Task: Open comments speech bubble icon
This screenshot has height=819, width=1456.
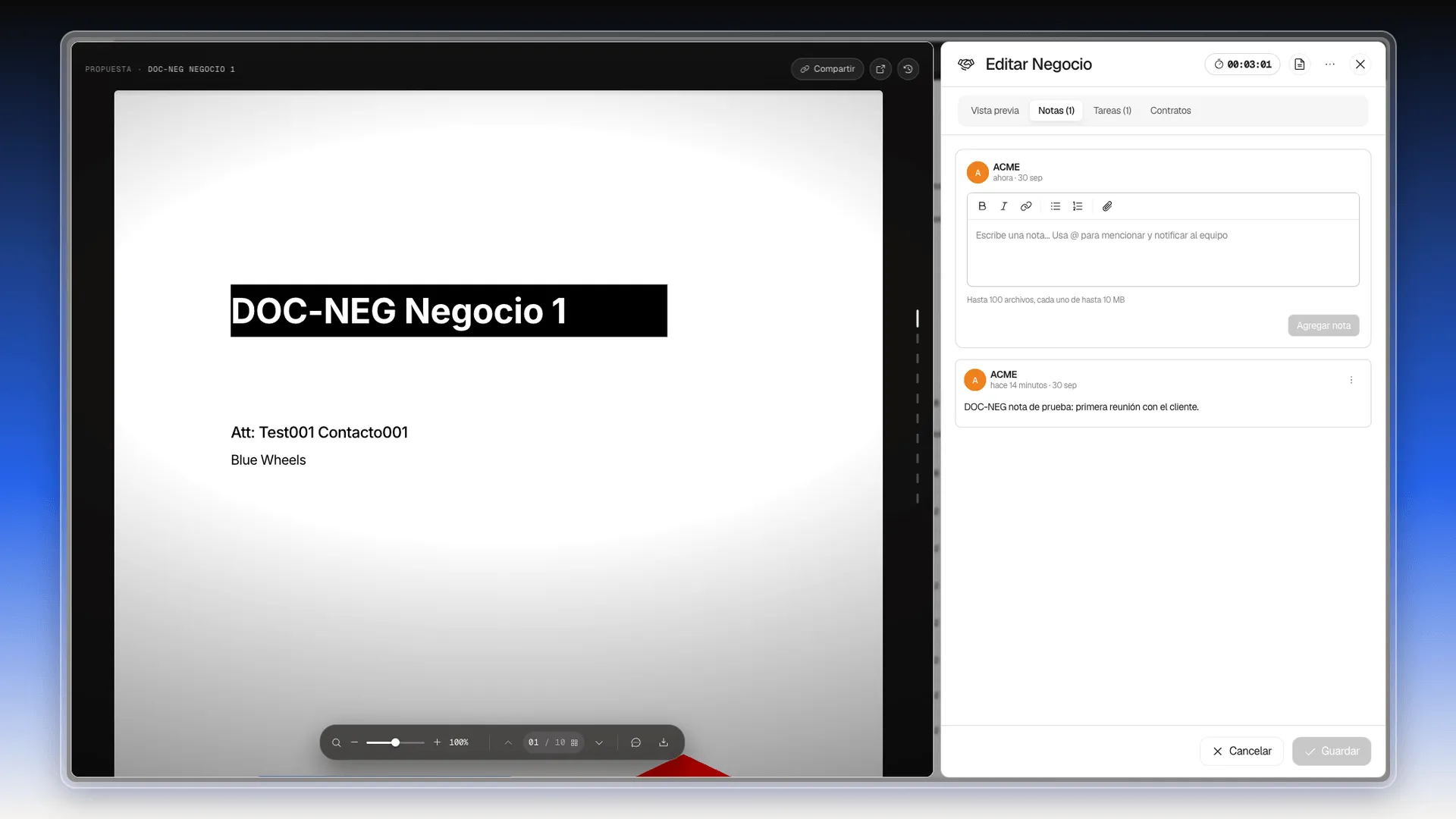Action: click(x=636, y=742)
